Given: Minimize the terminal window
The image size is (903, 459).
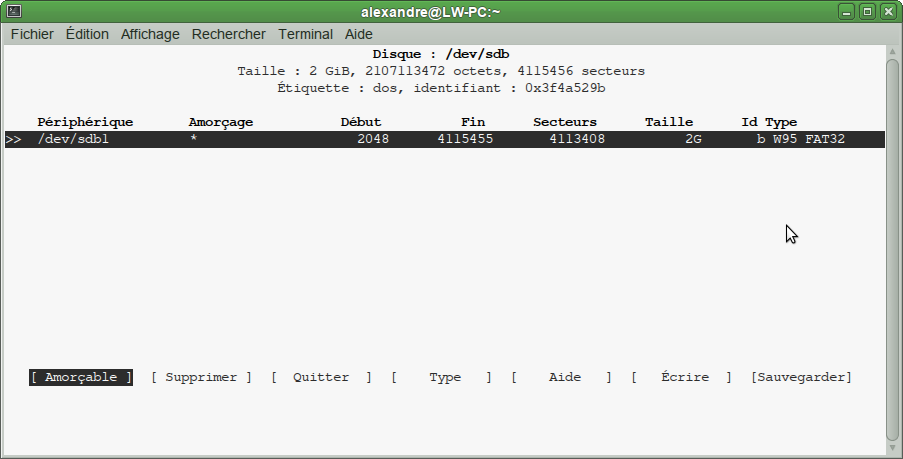Looking at the screenshot, I should (x=848, y=12).
